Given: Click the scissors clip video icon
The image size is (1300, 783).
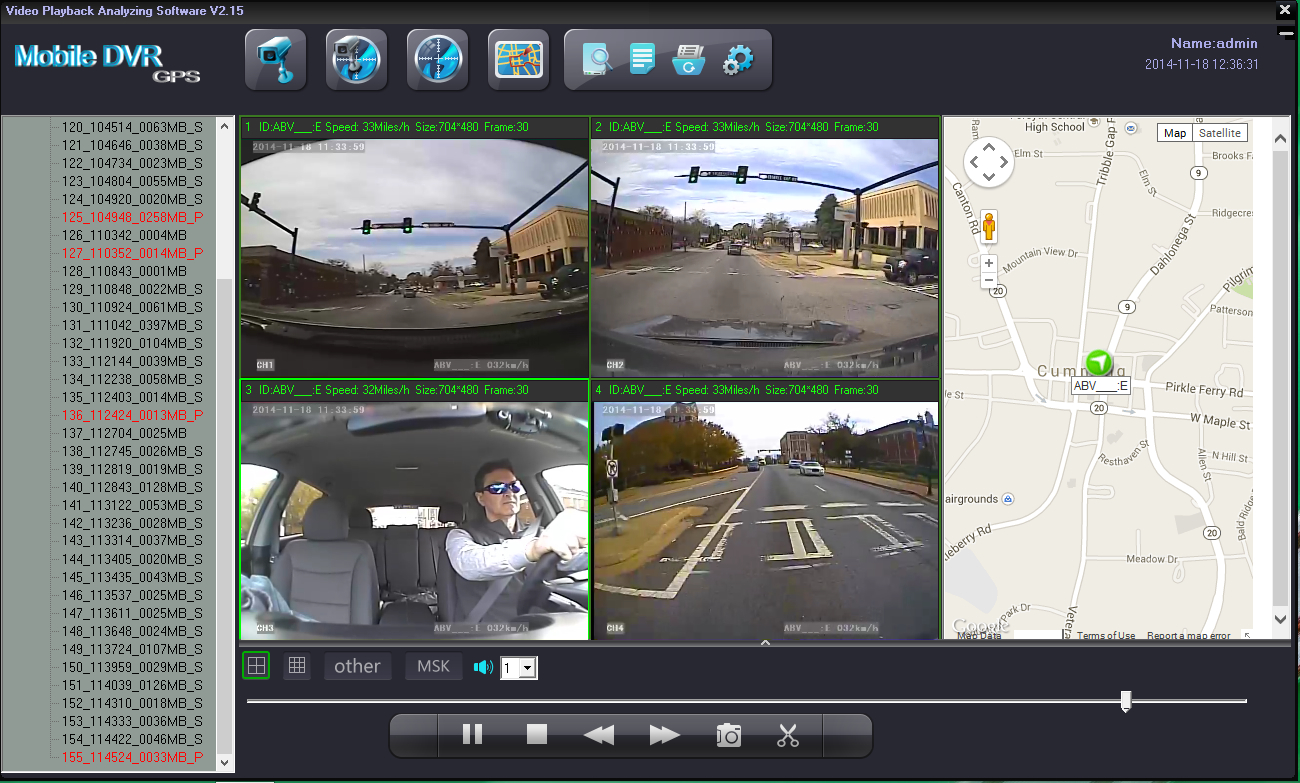Looking at the screenshot, I should [x=788, y=735].
